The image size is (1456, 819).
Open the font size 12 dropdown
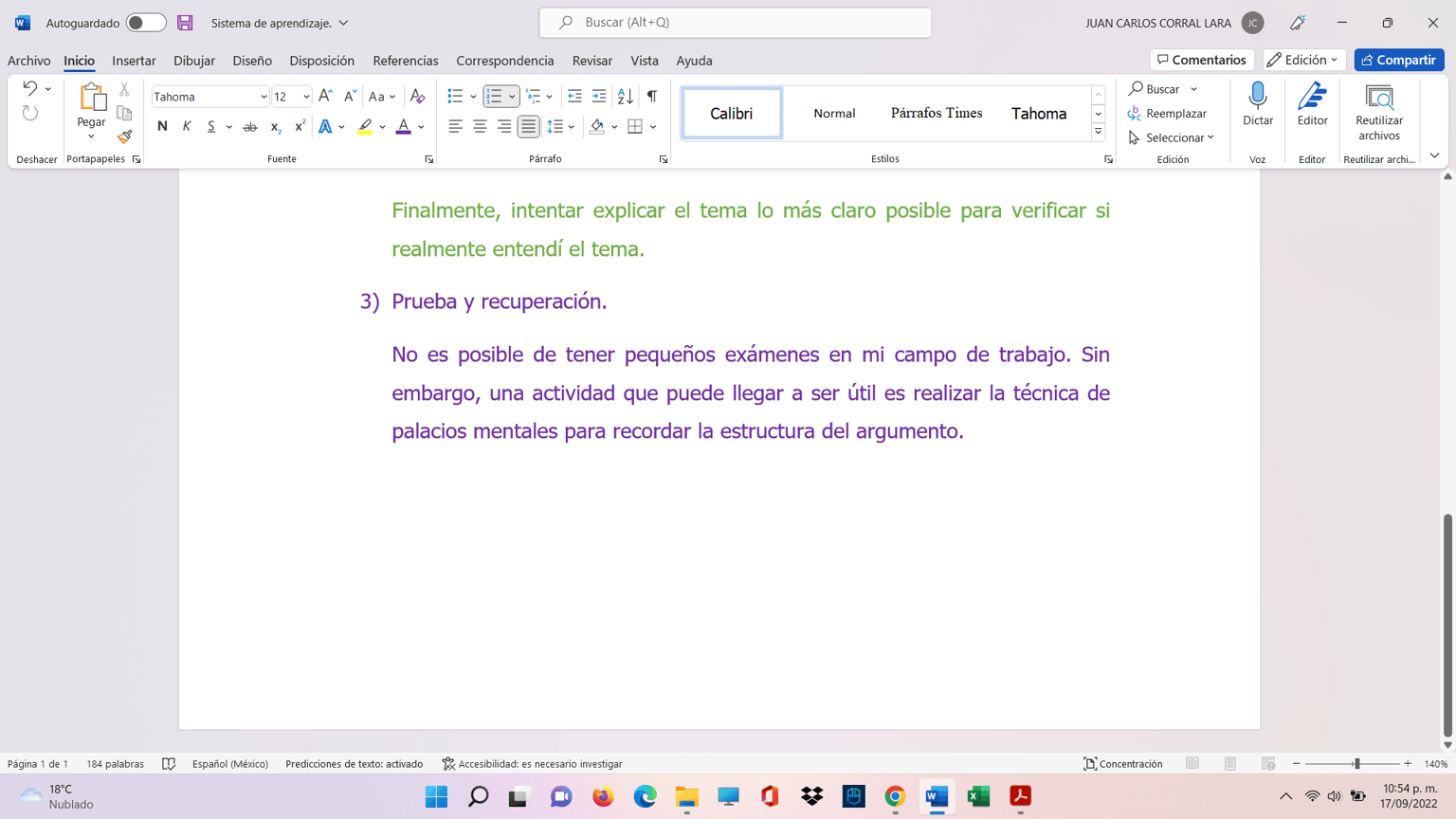point(306,97)
